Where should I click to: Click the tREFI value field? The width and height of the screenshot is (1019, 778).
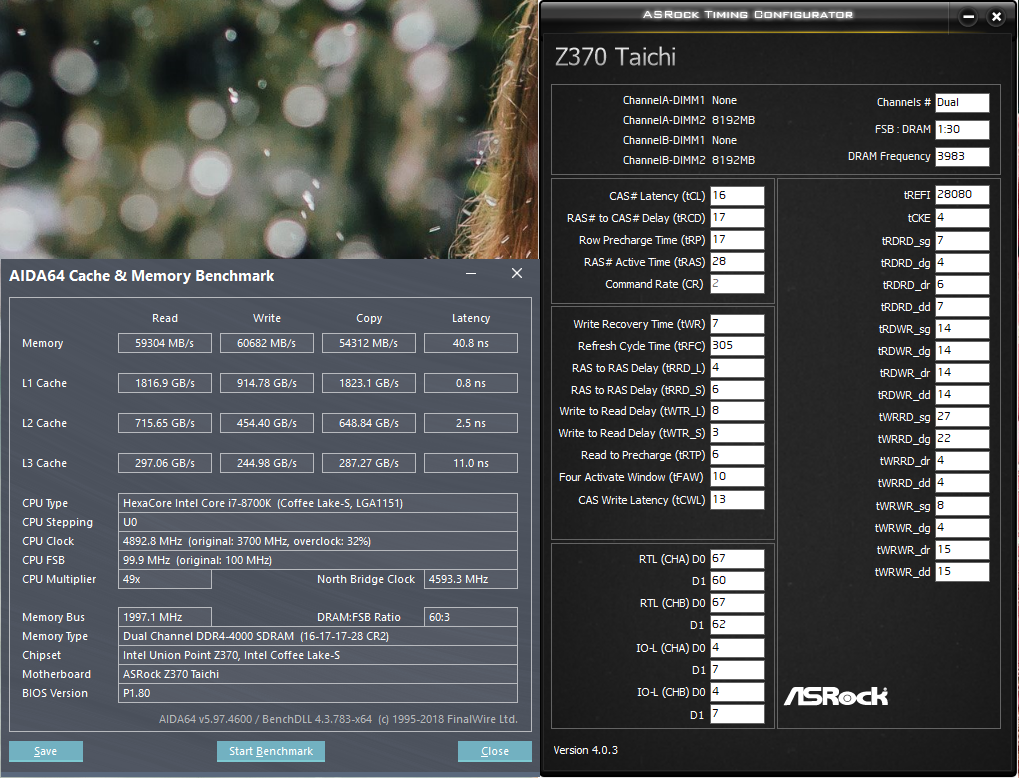click(x=962, y=194)
